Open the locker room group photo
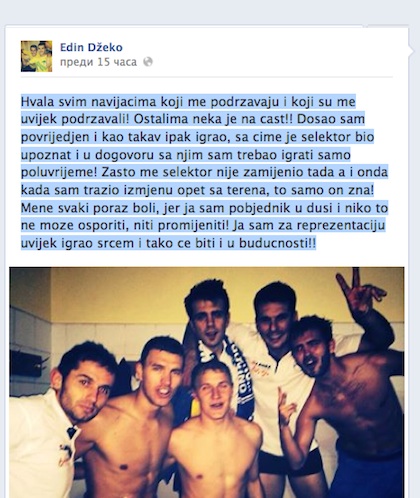Viewport: 420px width, 498px height. 207,382
